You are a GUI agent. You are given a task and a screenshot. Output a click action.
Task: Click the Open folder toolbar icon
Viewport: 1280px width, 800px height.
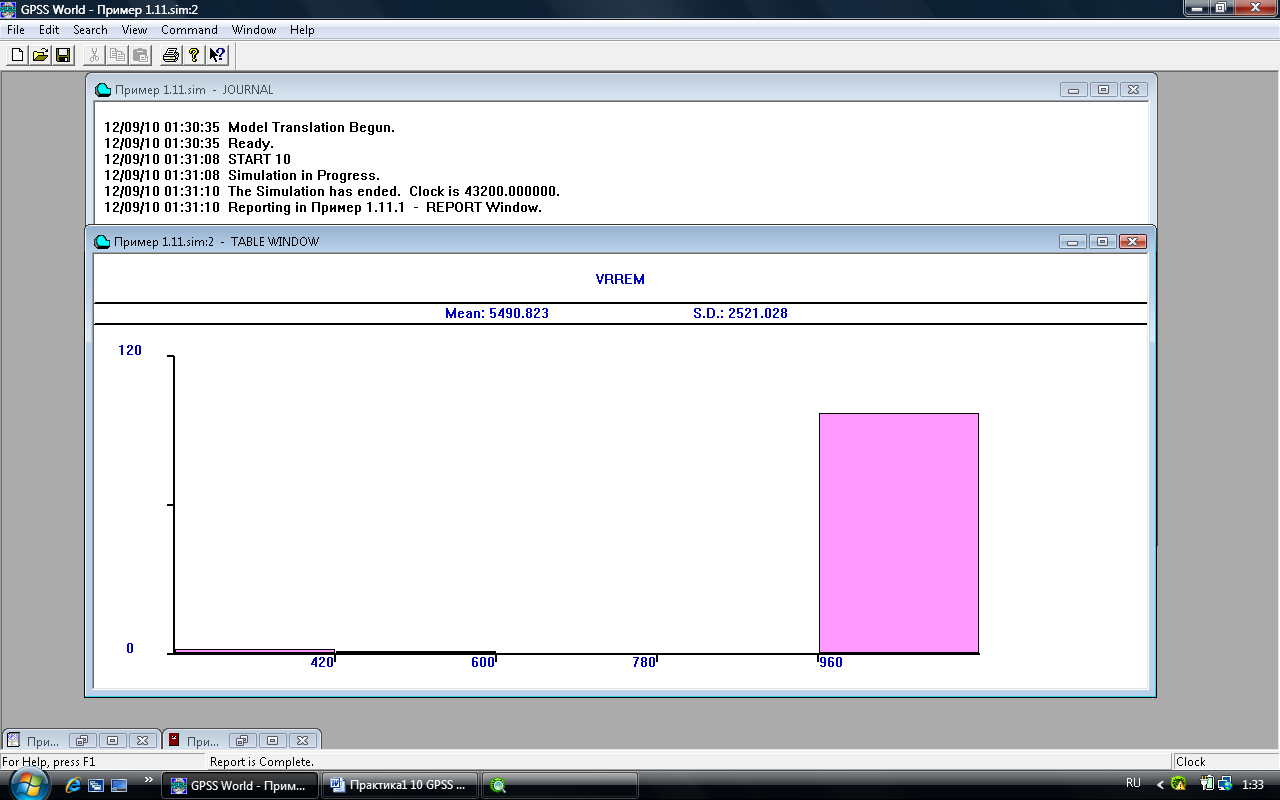(40, 54)
